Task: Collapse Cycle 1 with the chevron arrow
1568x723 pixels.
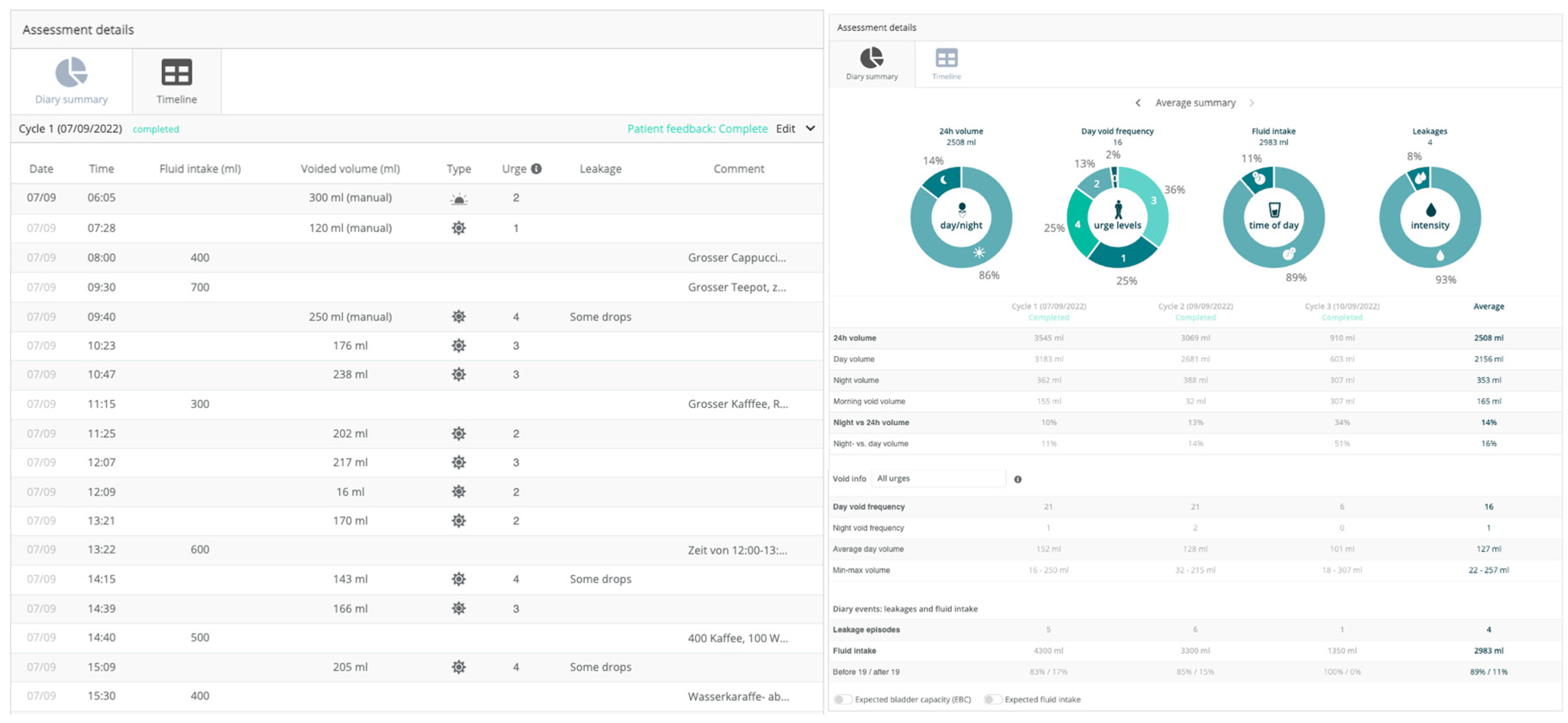Action: (810, 128)
